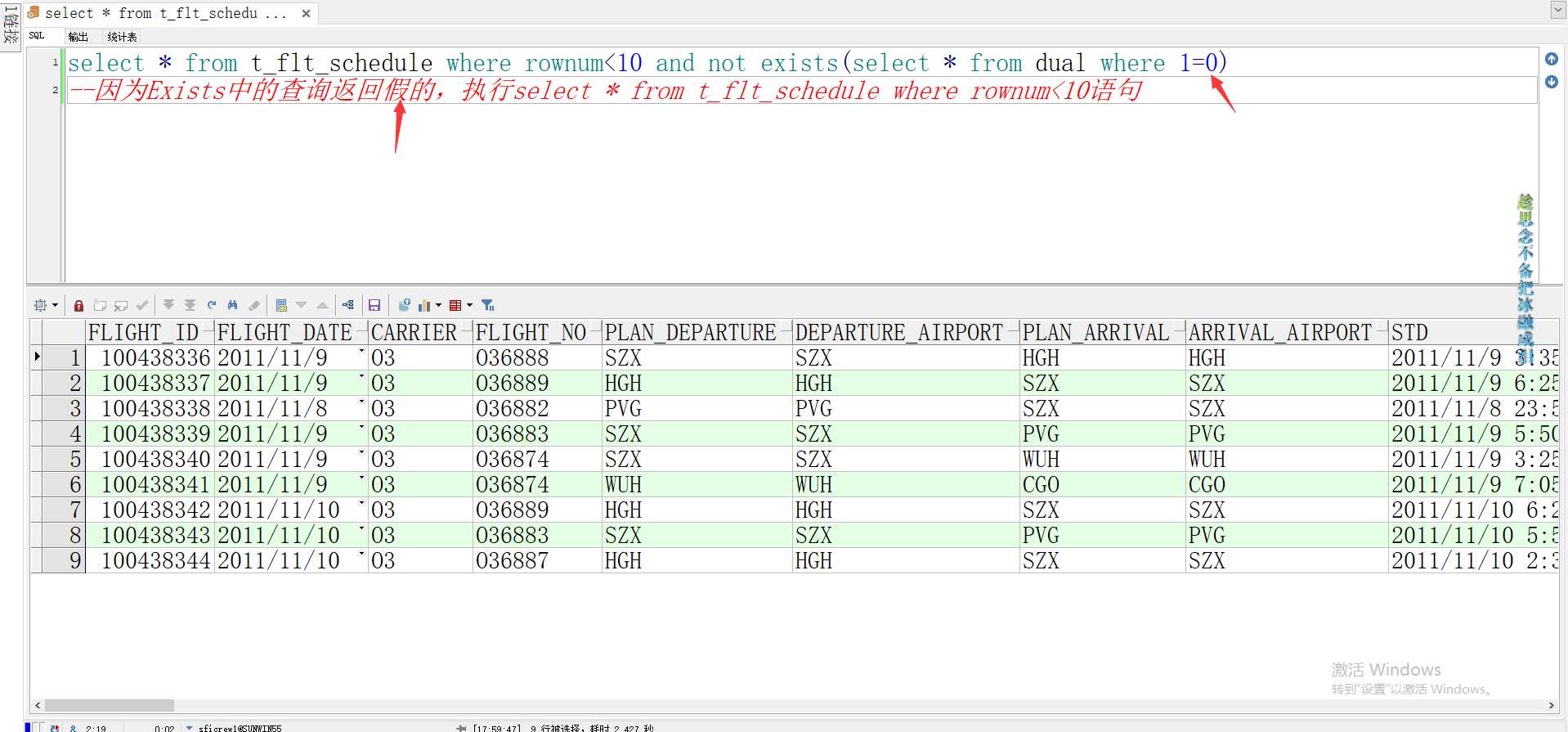Click FLIGHT_NO cell 036887

538,560
